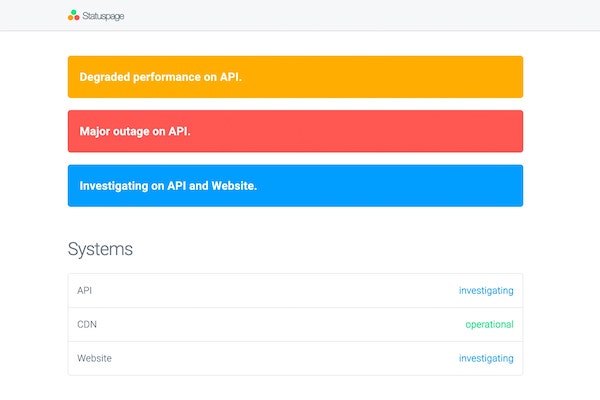Click the investigating status for Website

point(486,358)
